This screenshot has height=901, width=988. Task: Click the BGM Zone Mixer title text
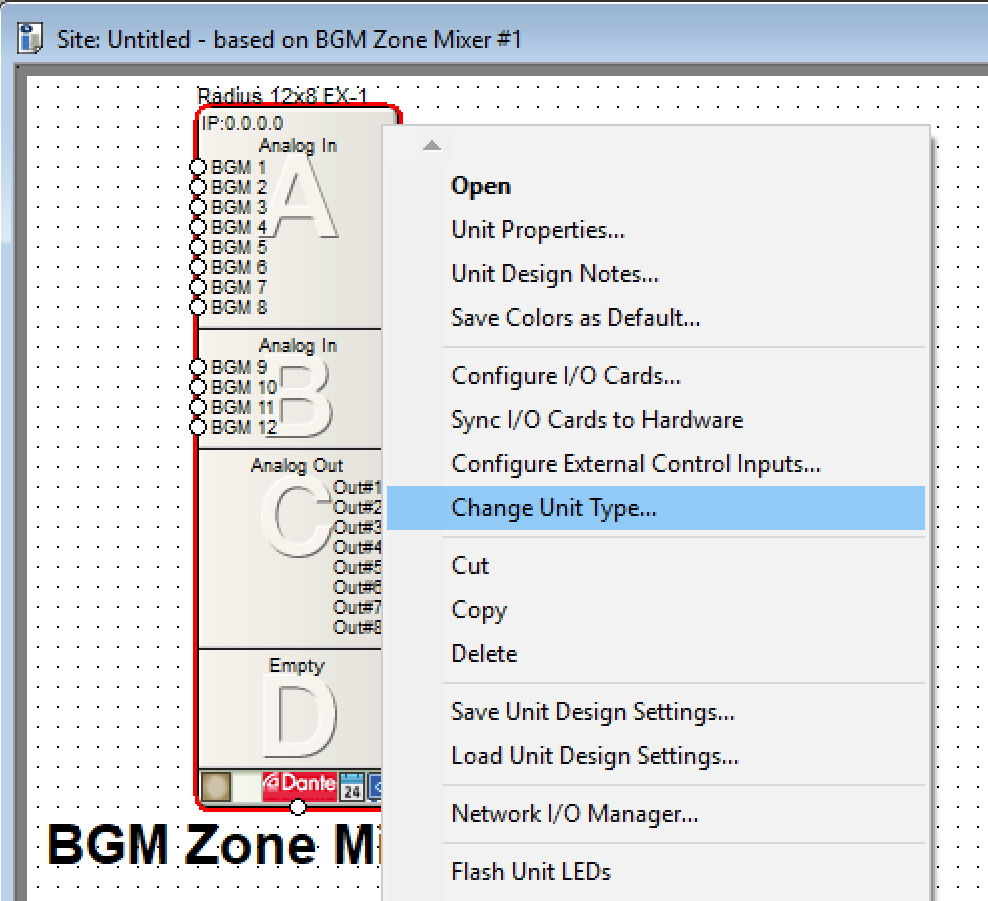[x=214, y=845]
